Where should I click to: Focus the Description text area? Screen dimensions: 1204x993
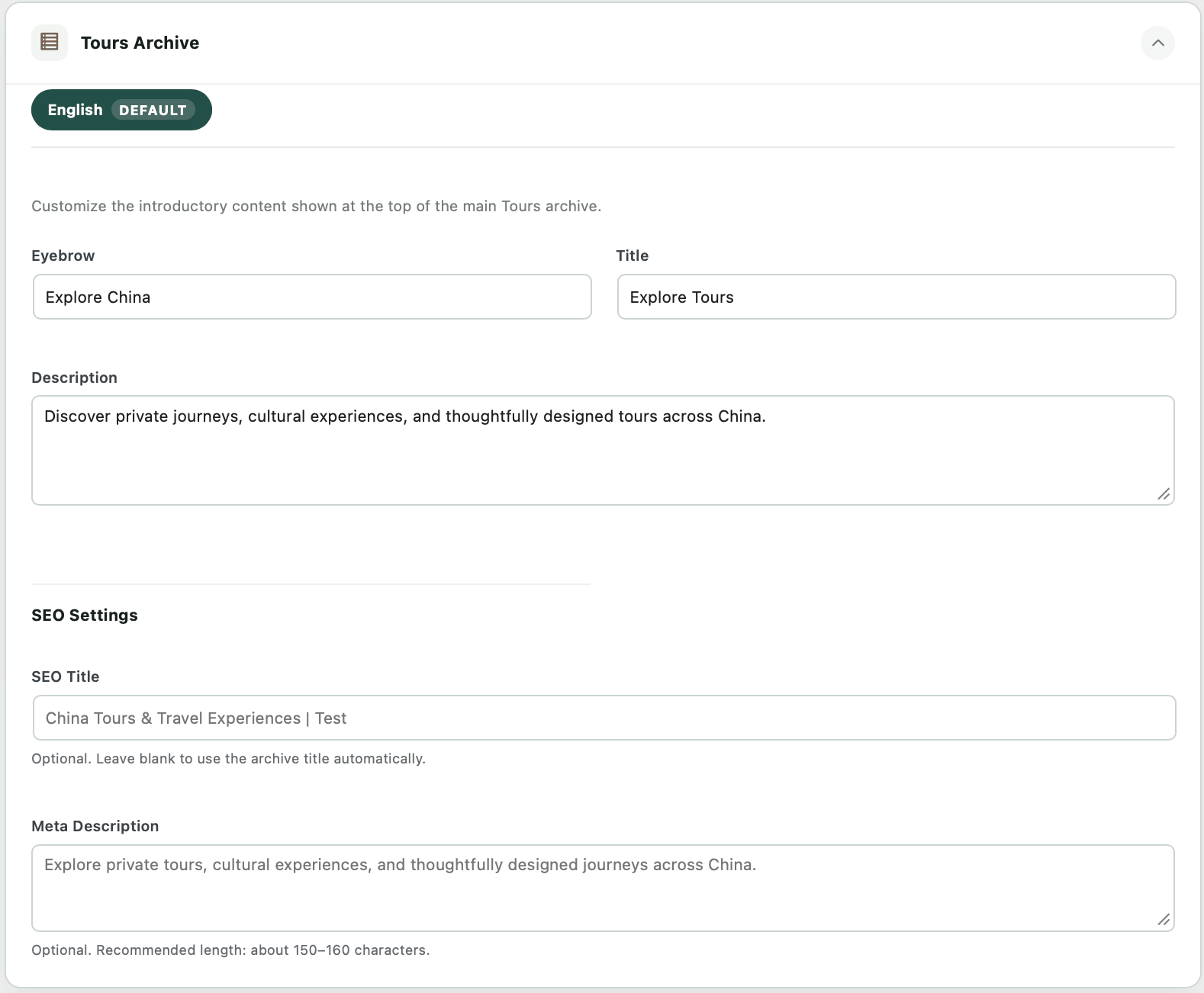point(603,450)
